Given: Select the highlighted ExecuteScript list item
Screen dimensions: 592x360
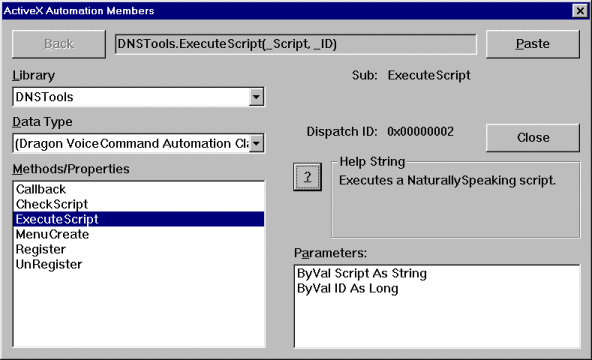Looking at the screenshot, I should (139, 219).
